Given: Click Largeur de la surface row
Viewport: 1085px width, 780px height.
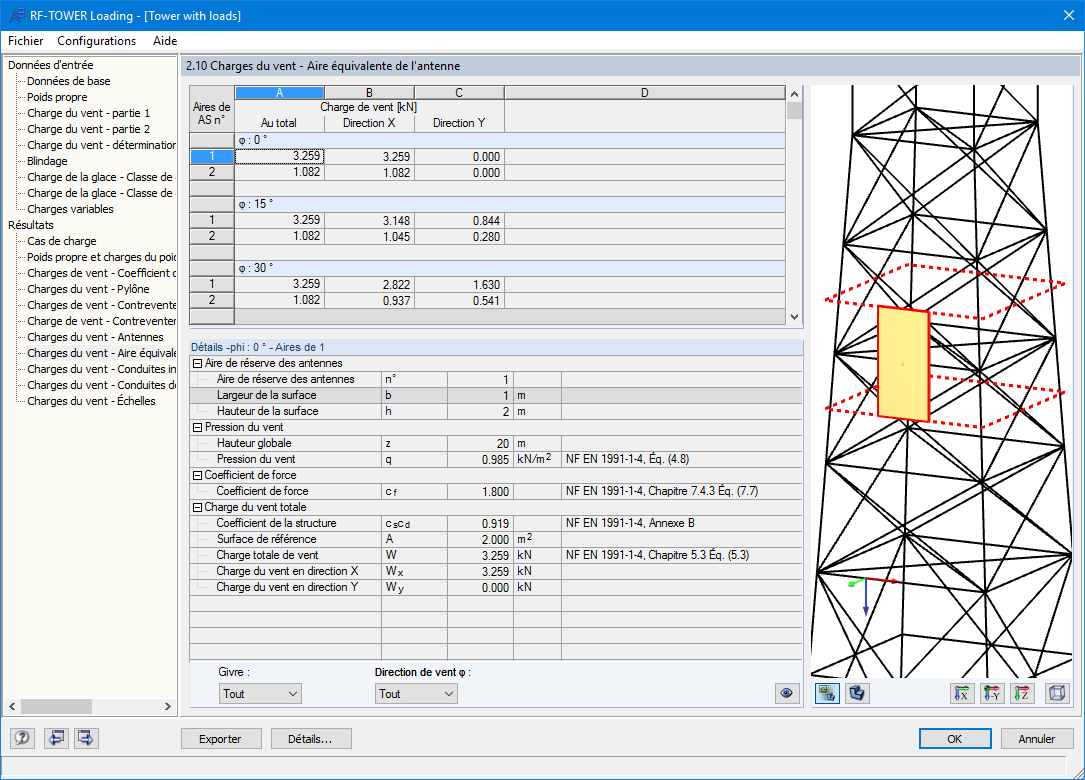Looking at the screenshot, I should [495, 395].
